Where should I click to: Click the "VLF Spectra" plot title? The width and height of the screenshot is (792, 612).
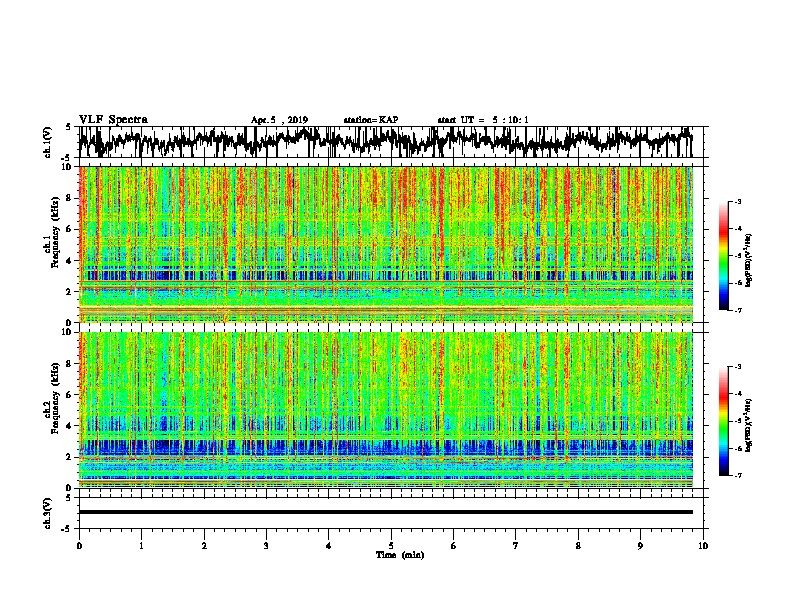coord(113,120)
